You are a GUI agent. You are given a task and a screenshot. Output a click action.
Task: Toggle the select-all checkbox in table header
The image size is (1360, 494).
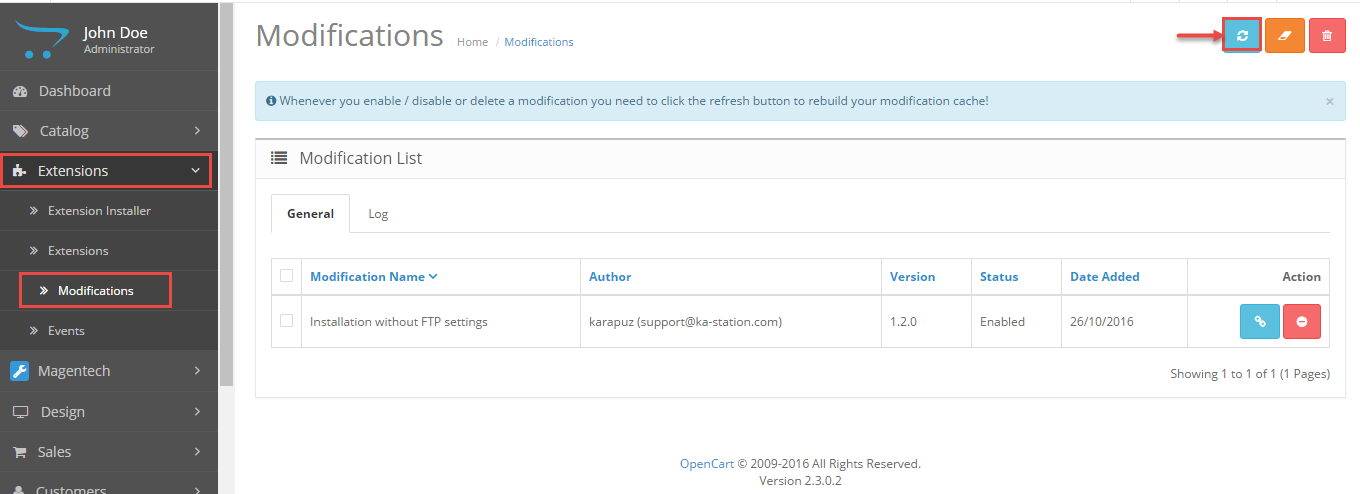(287, 276)
